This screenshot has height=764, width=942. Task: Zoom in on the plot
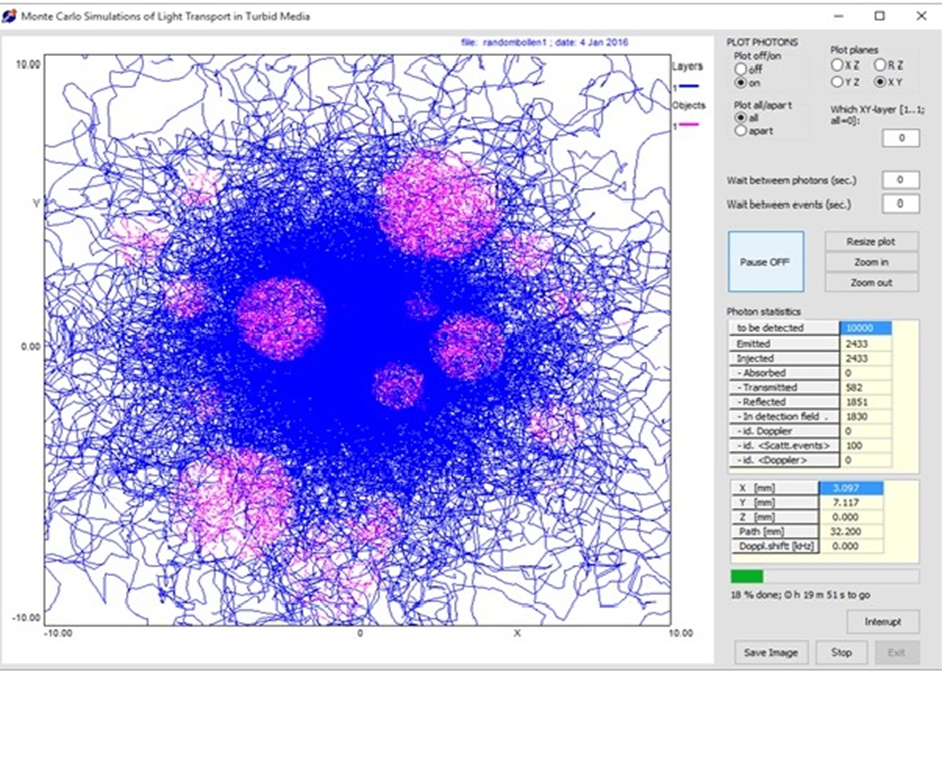[x=870, y=262]
